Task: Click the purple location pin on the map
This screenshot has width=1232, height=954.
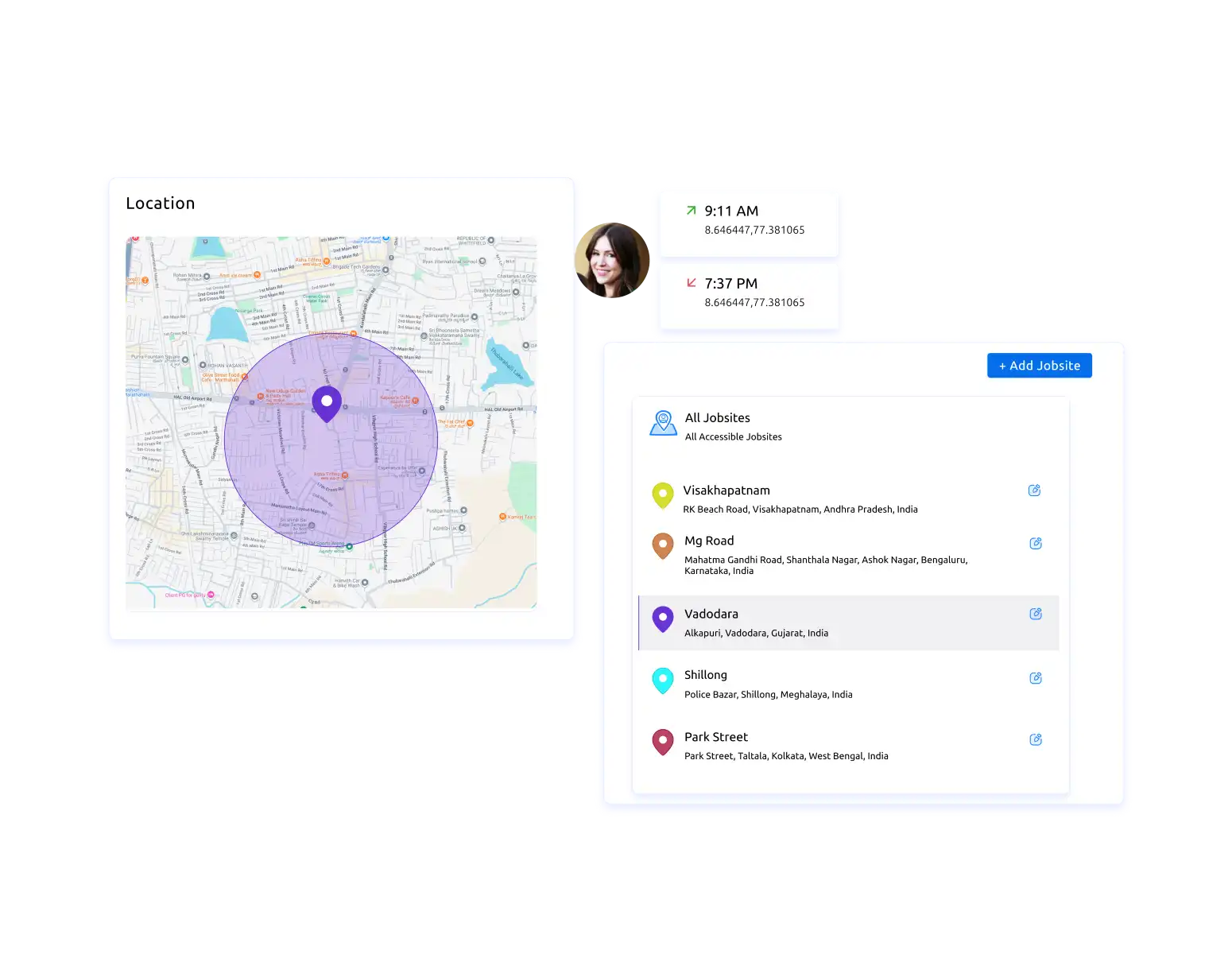Action: 326,403
